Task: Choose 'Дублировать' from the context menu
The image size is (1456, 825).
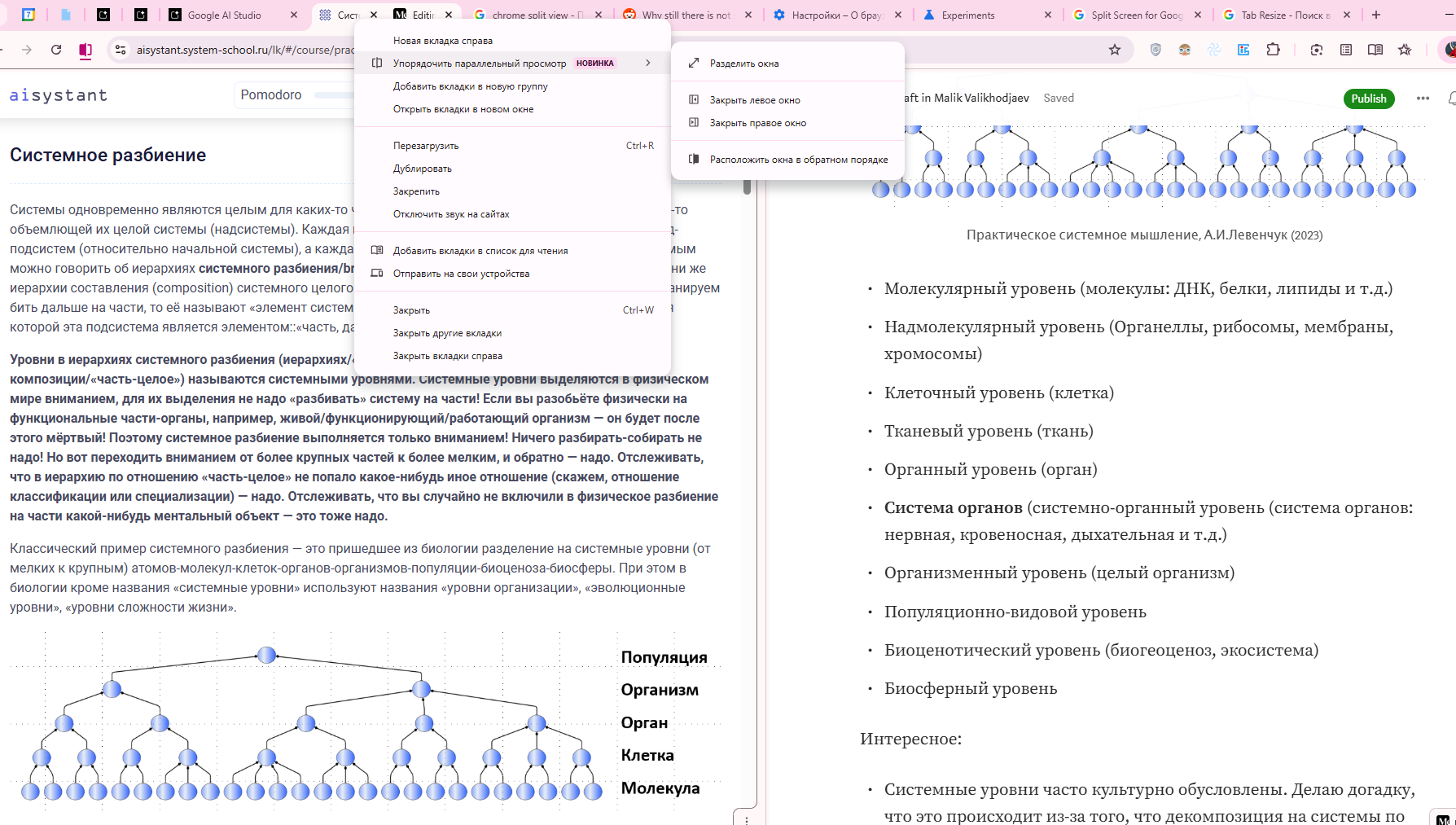Action: tap(422, 169)
